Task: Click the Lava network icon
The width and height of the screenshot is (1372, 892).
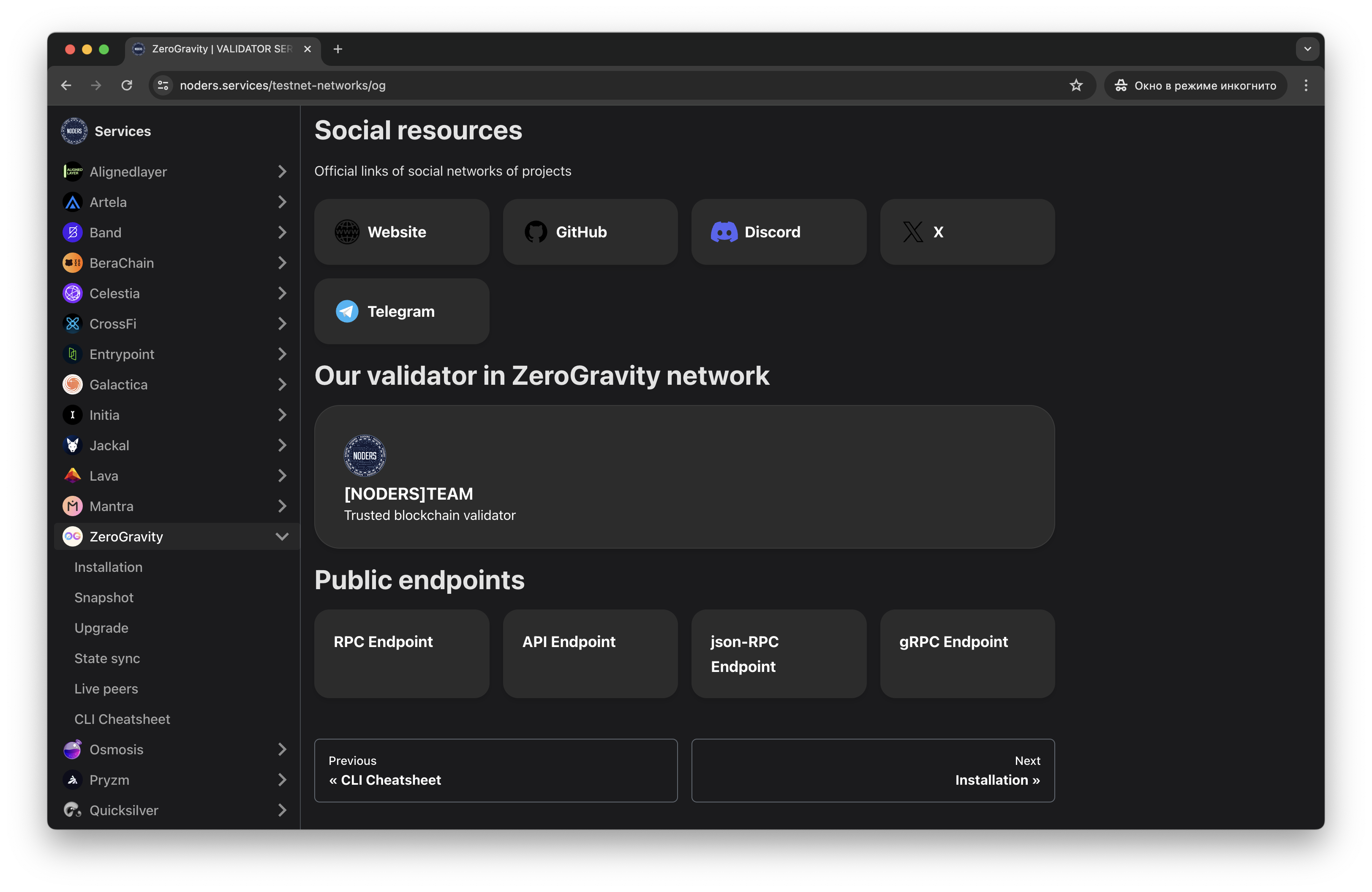Action: 73,476
